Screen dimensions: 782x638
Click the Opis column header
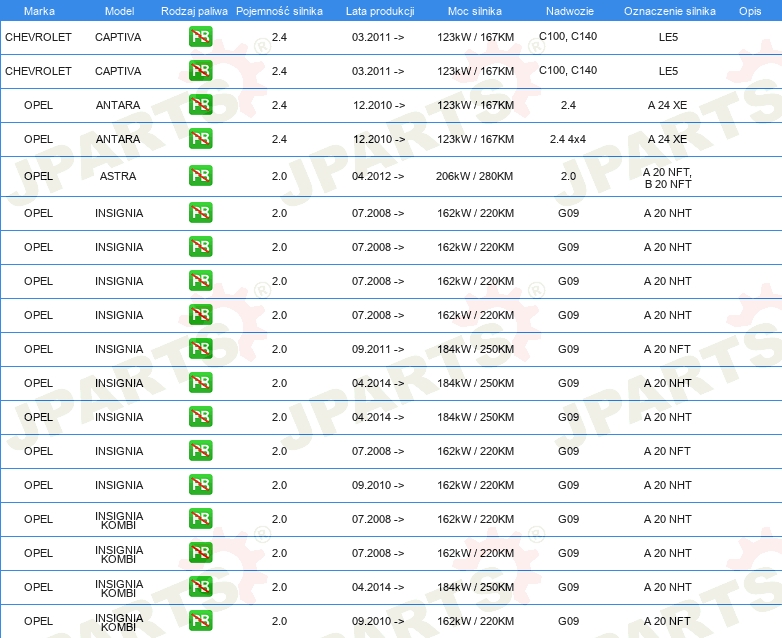(749, 10)
